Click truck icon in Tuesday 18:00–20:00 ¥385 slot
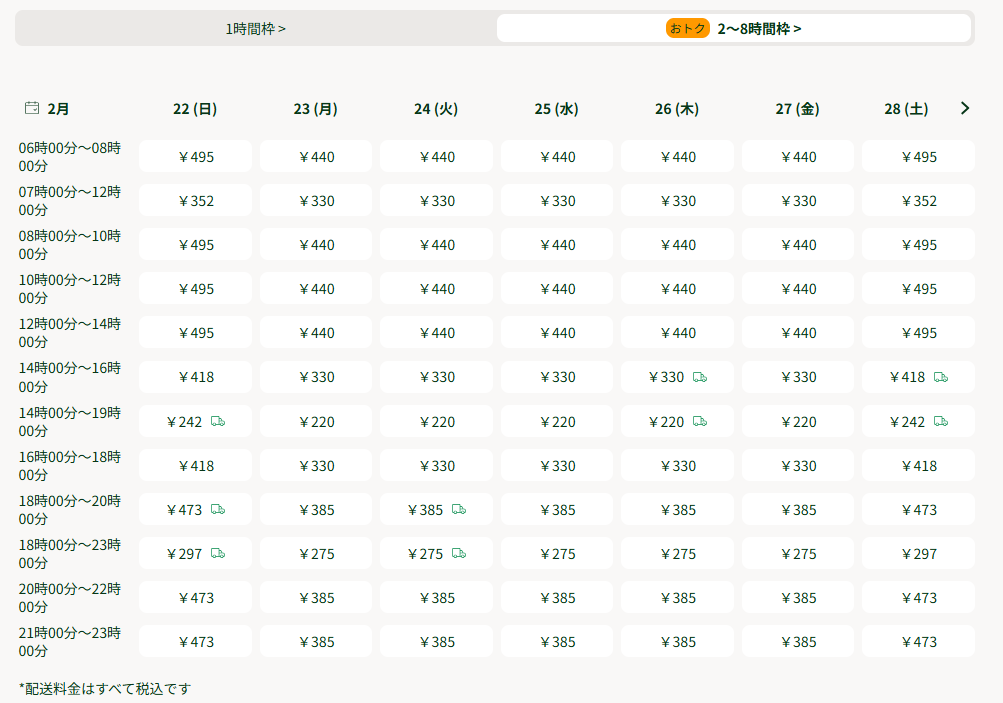The image size is (1003, 703). [459, 509]
